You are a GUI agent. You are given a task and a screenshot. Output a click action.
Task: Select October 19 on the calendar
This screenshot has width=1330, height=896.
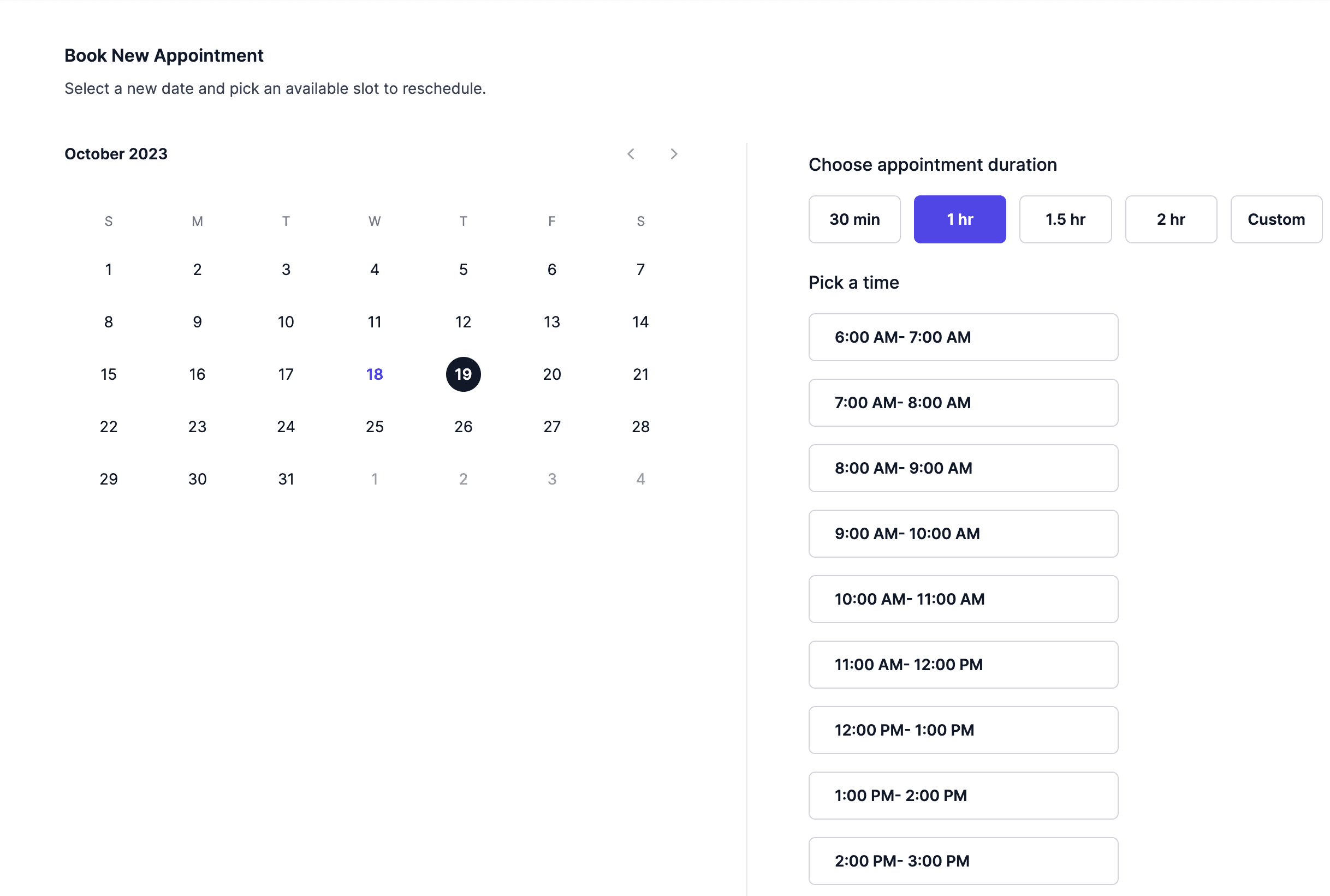point(463,374)
